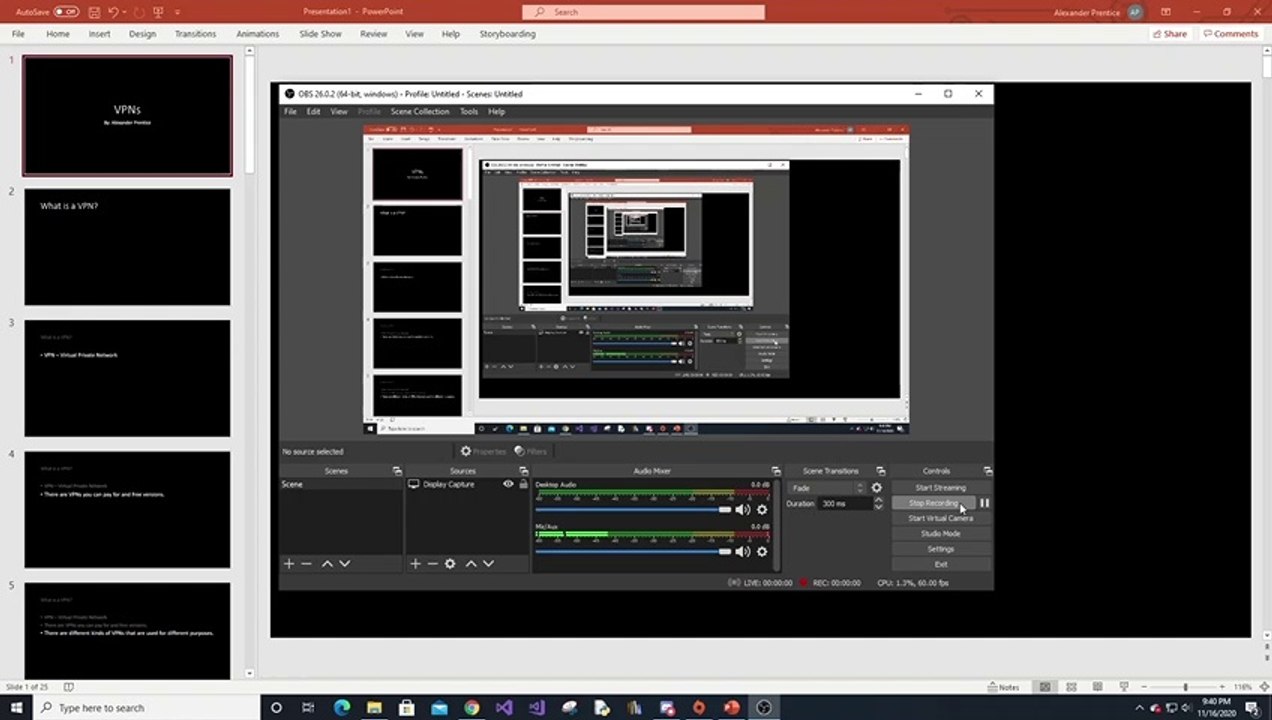The height and width of the screenshot is (720, 1272).
Task: Add a new source with Sources plus icon
Action: point(415,564)
